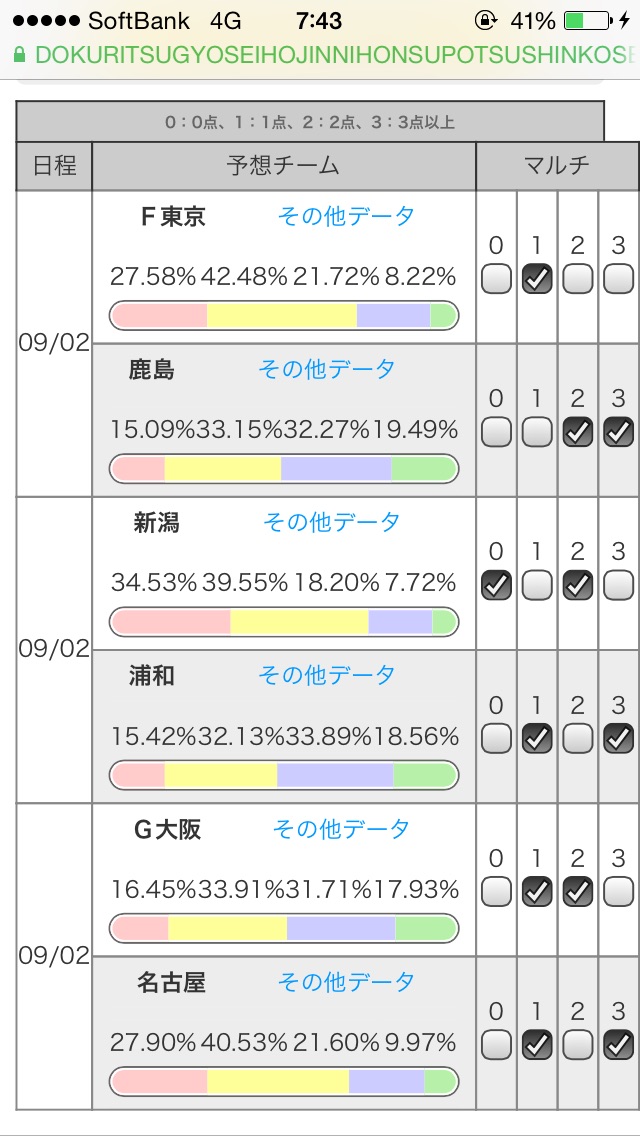Uncheck score 1 box for 名古屋
This screenshot has height=1136, width=640.
(x=537, y=1045)
